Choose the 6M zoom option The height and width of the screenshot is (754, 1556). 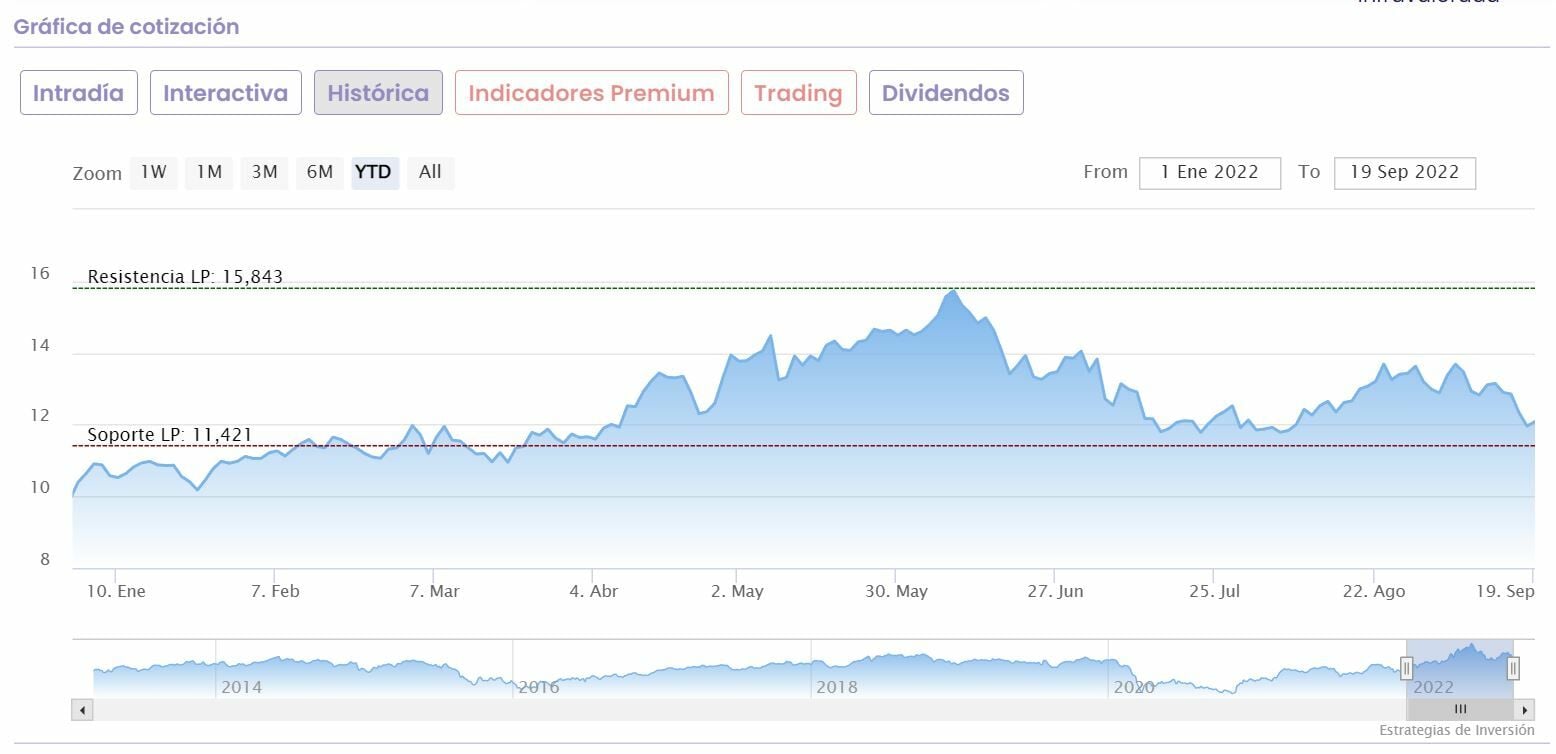tap(319, 172)
